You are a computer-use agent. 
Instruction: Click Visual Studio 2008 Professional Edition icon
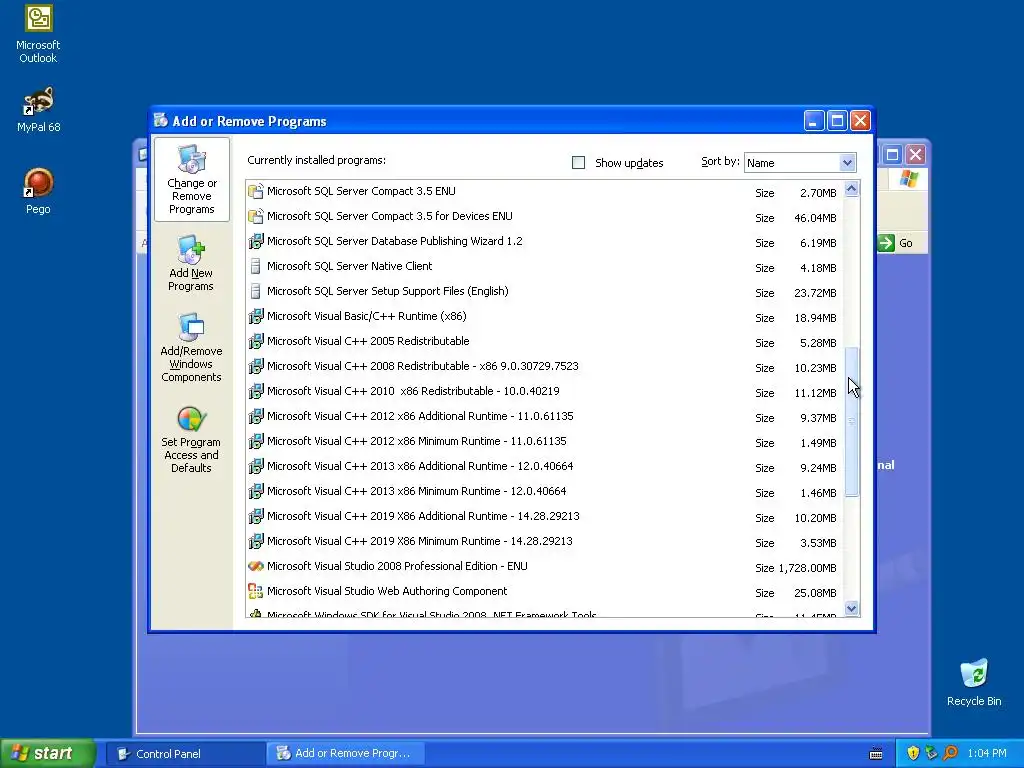[256, 566]
